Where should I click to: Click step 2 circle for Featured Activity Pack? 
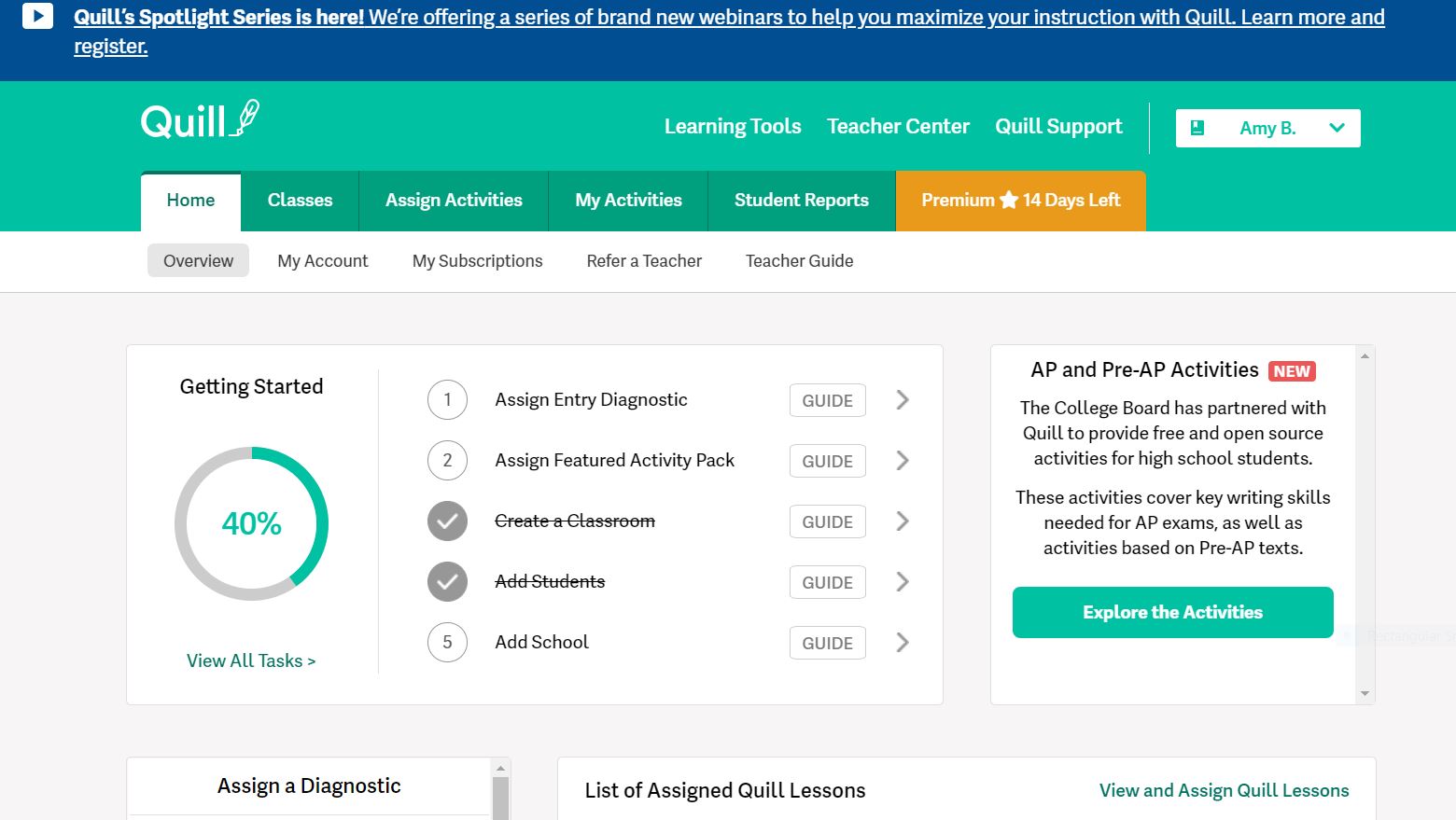(447, 461)
